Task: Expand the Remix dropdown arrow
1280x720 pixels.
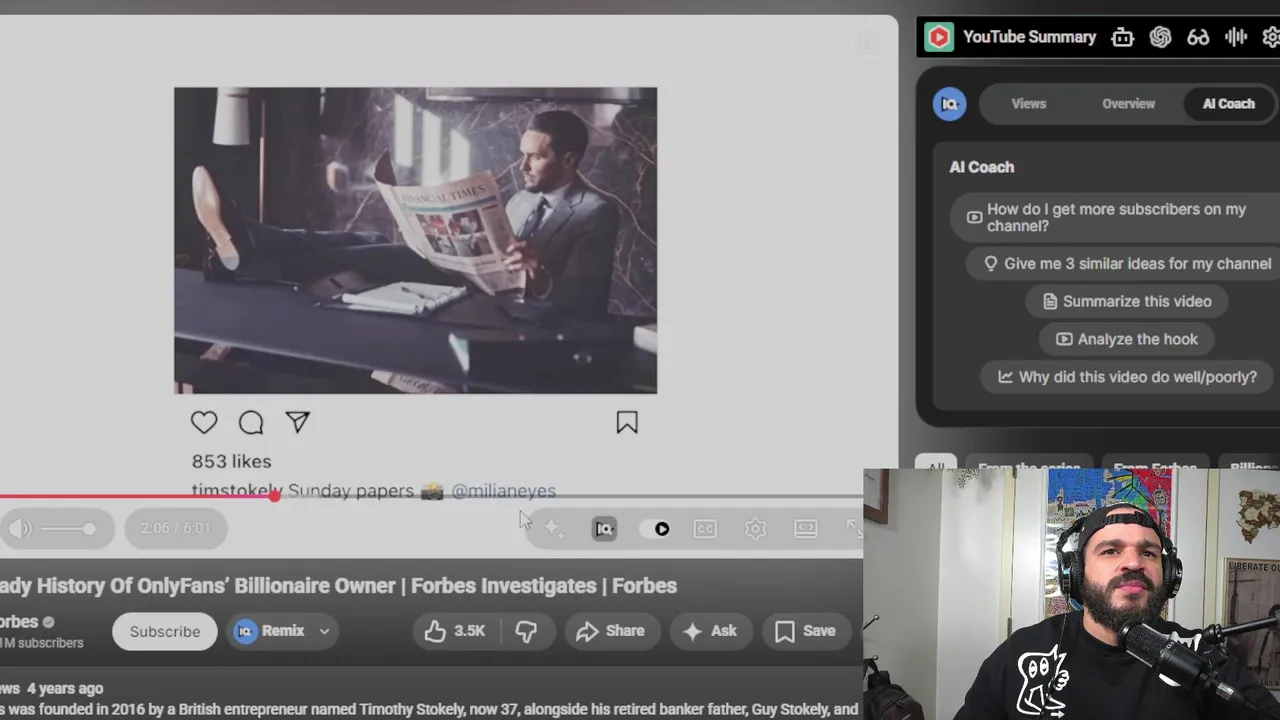Action: 324,631
